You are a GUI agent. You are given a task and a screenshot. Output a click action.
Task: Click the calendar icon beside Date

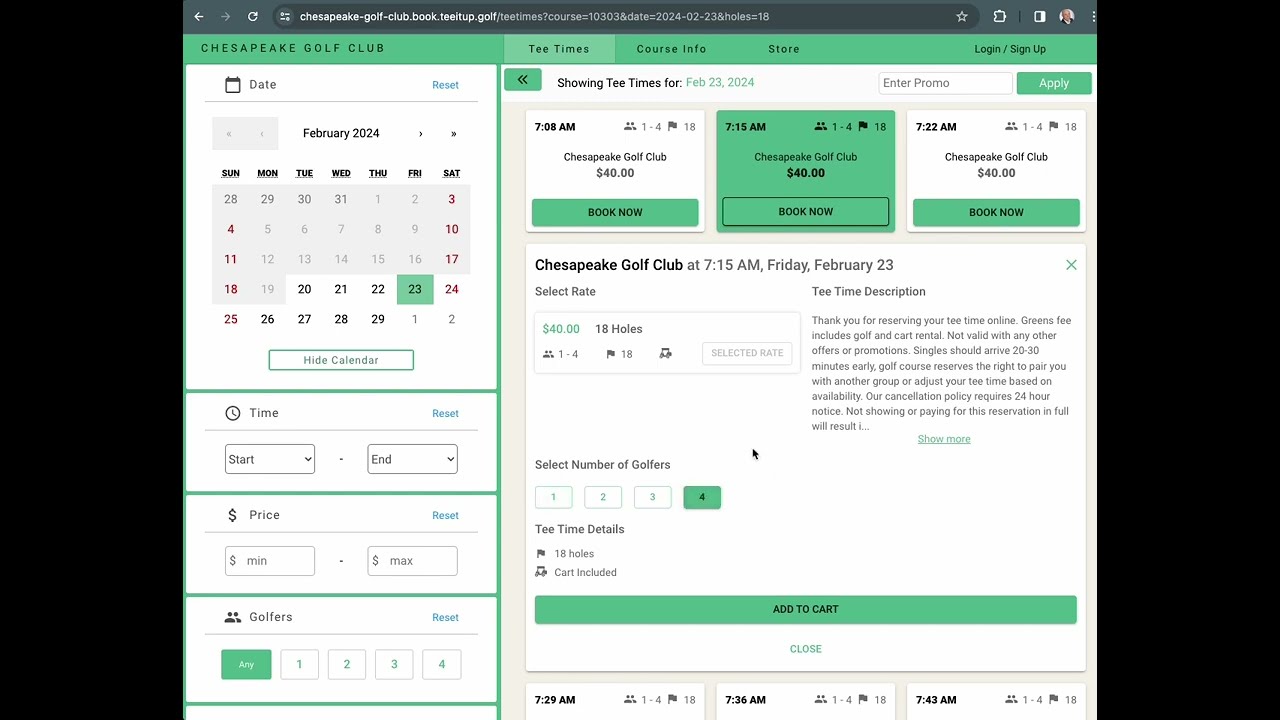pos(233,85)
